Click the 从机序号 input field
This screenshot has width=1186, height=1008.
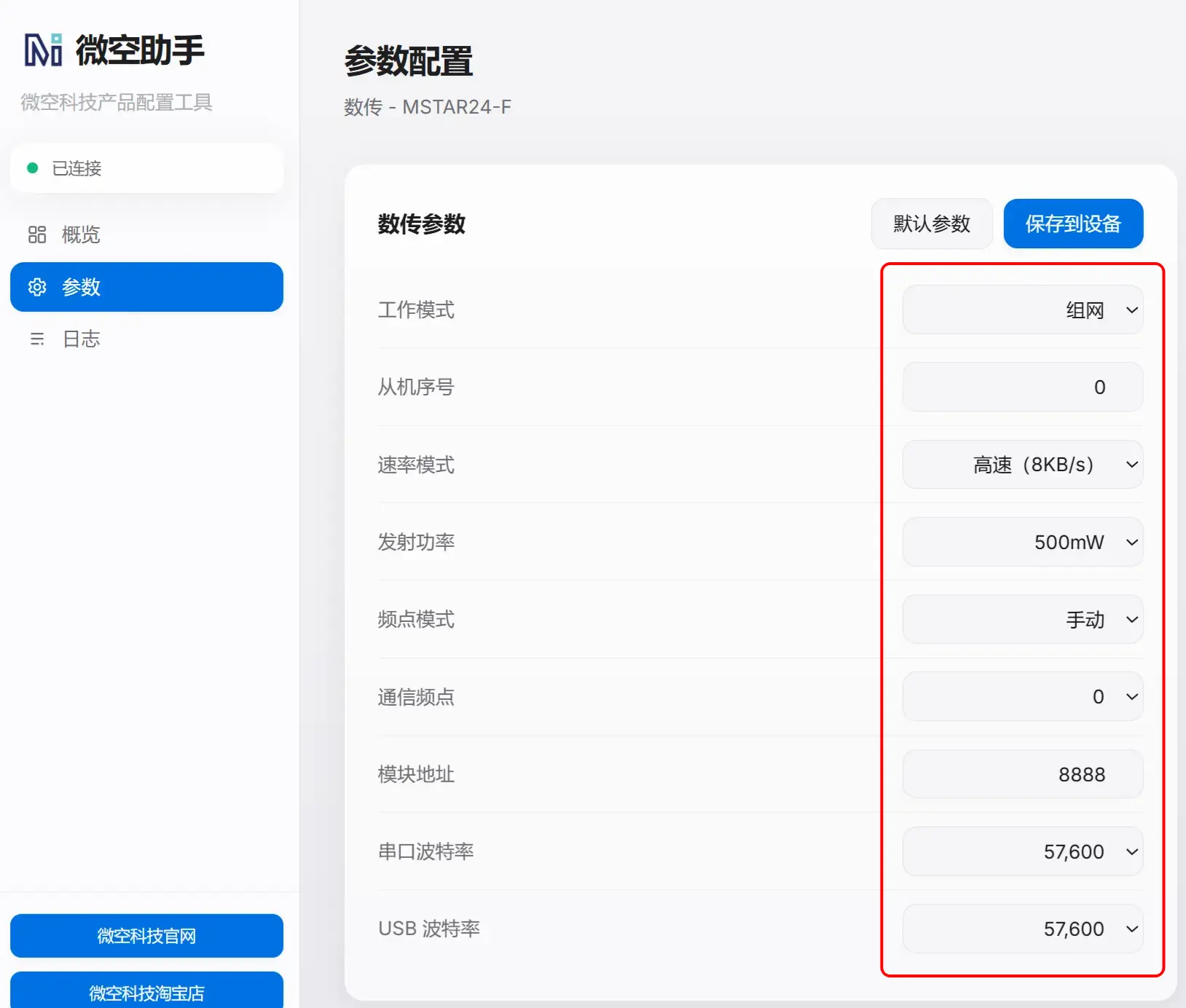[1022, 387]
